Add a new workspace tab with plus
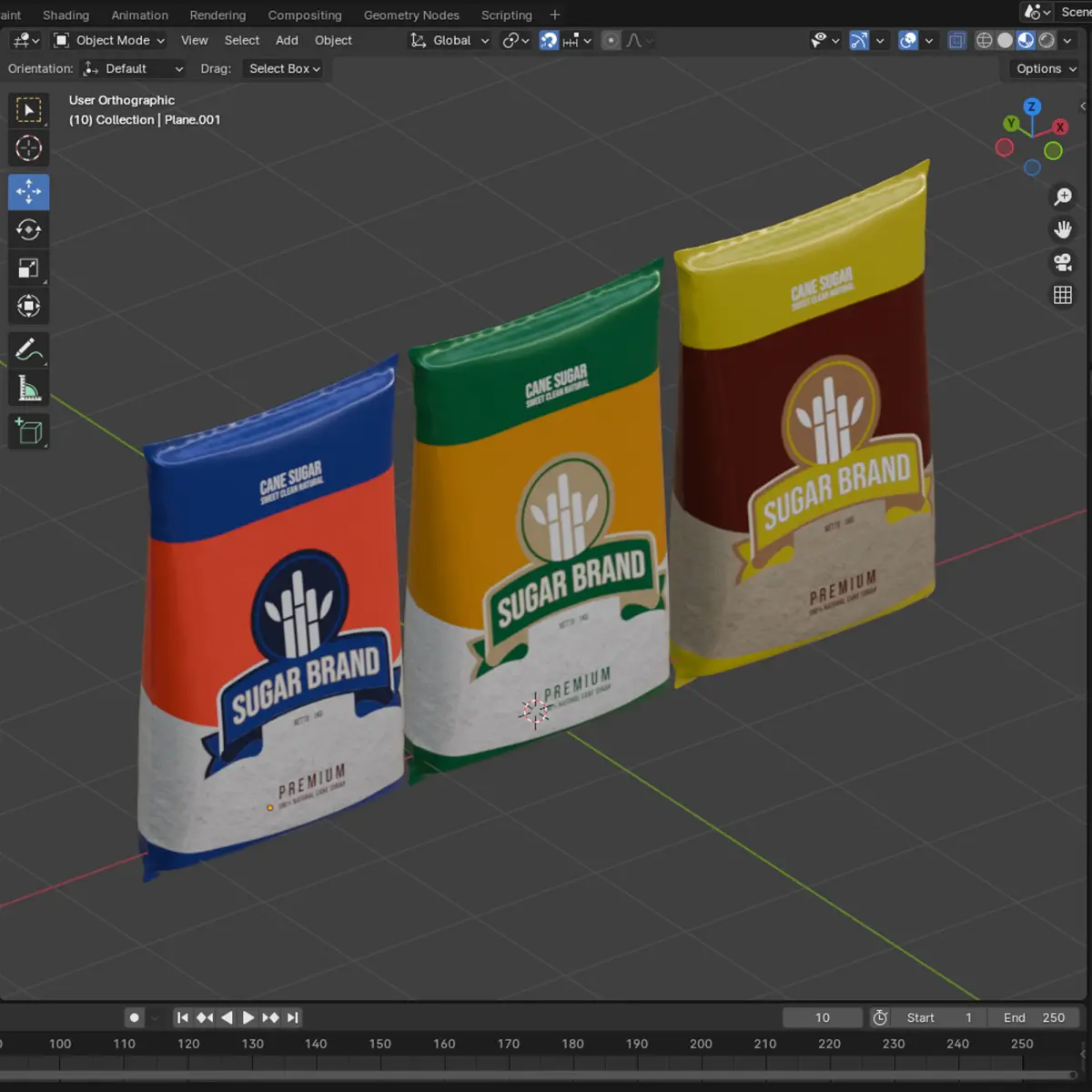This screenshot has height=1092, width=1092. [555, 15]
